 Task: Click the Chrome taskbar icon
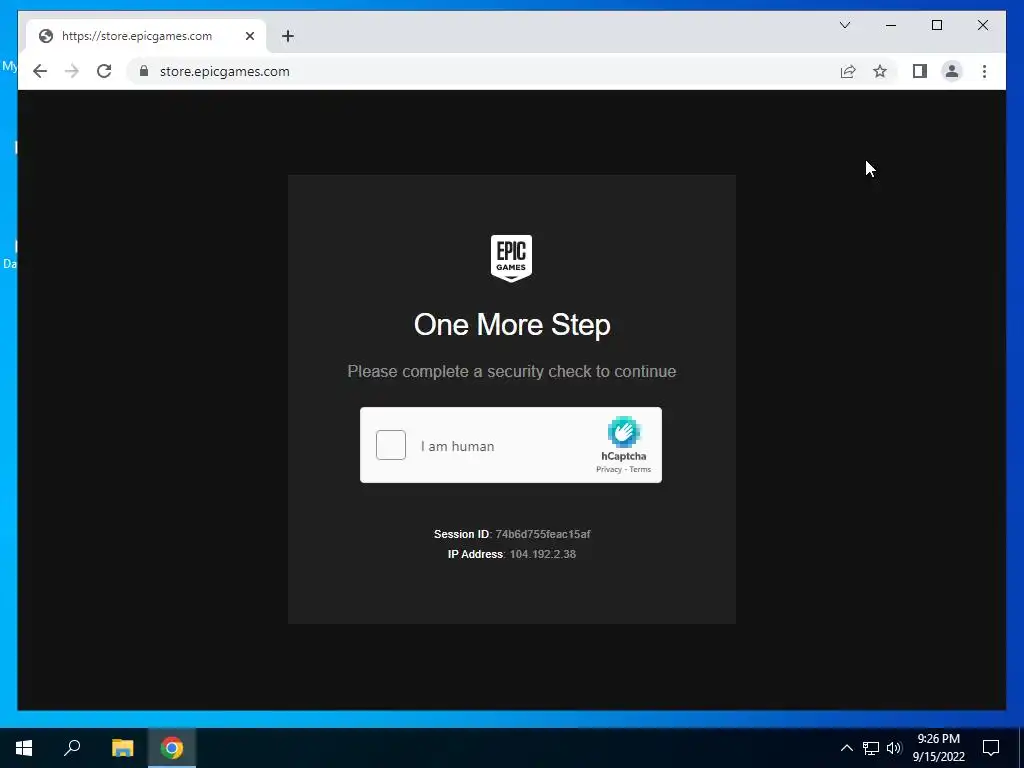pyautogui.click(x=172, y=748)
